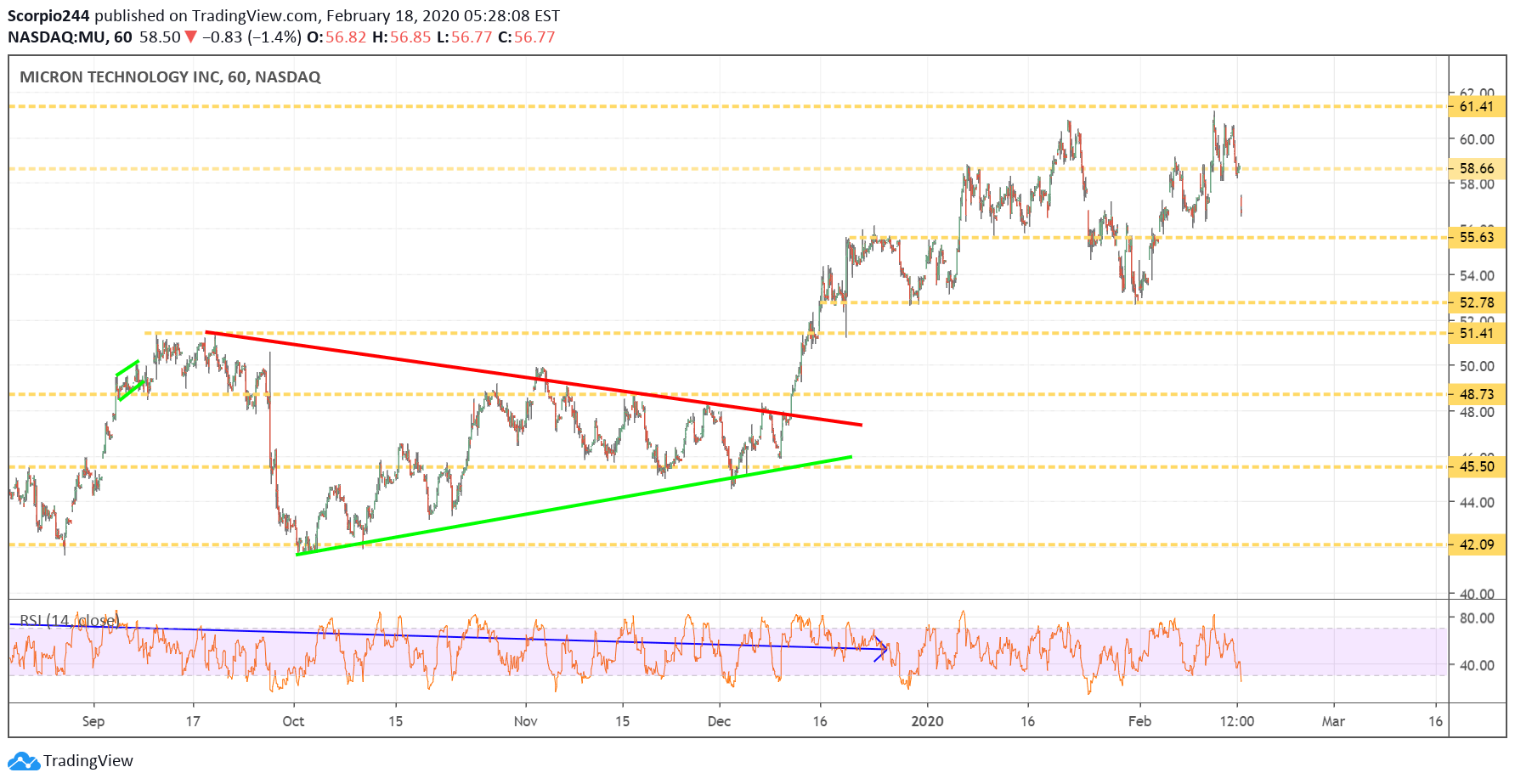Click the last price candle near 57

tap(1241, 206)
